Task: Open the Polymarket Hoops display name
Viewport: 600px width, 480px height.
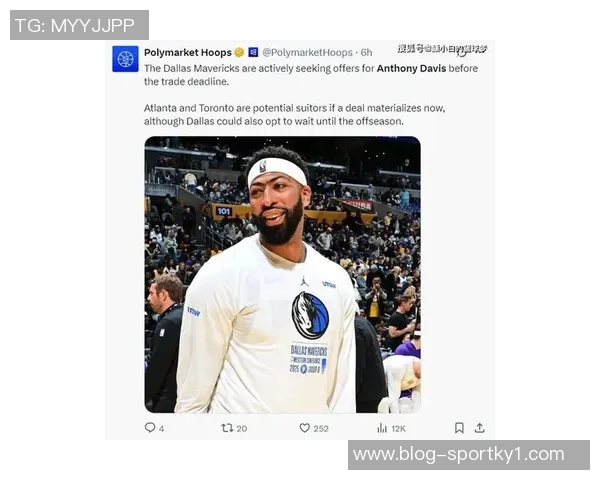Action: (x=188, y=52)
